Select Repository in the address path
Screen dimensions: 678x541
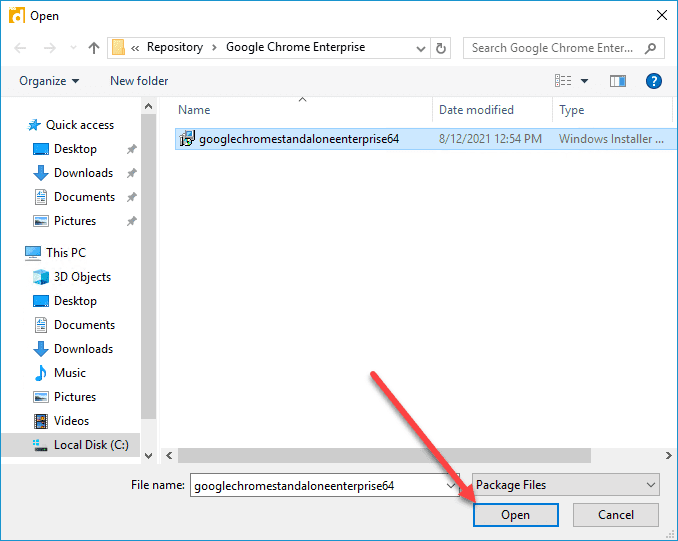175,47
